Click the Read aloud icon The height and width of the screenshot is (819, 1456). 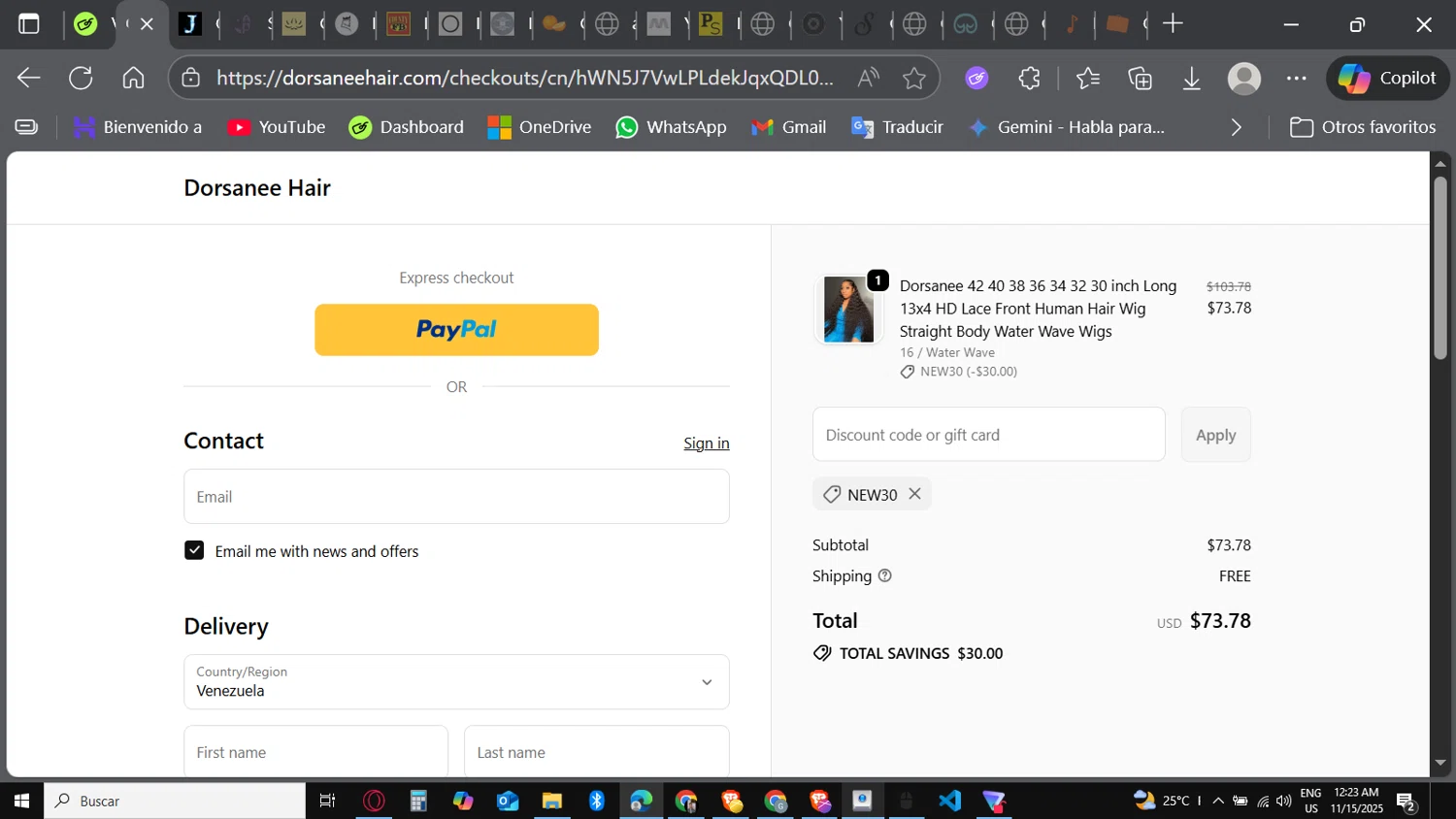[868, 79]
